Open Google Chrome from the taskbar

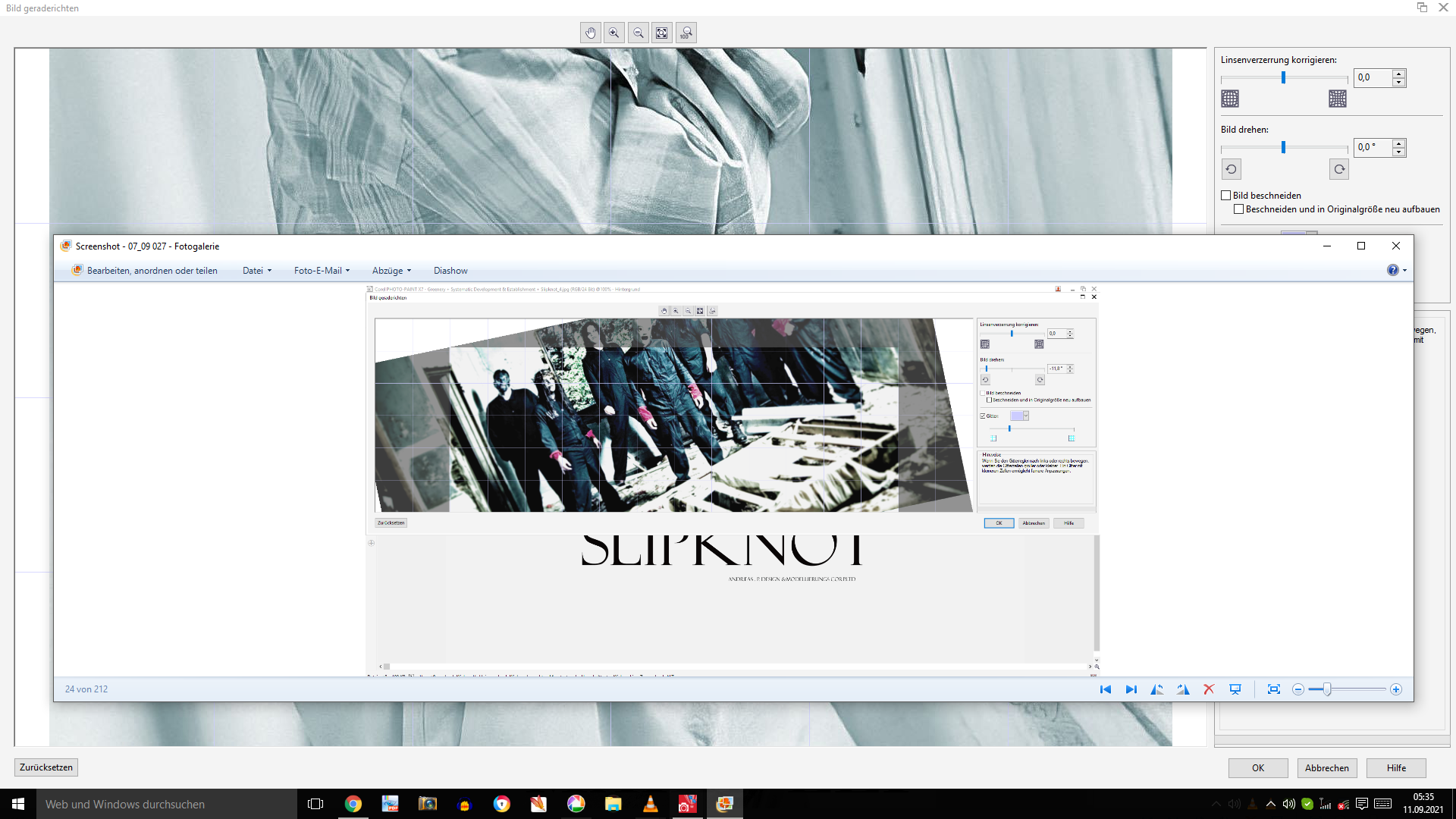353,804
